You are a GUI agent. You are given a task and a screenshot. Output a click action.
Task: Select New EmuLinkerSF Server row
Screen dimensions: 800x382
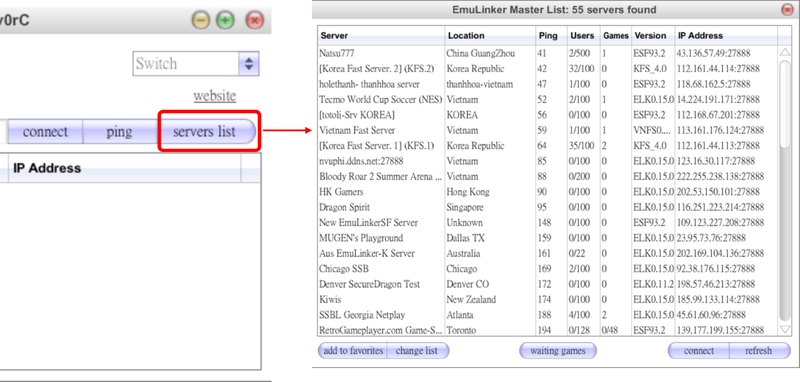click(547, 222)
